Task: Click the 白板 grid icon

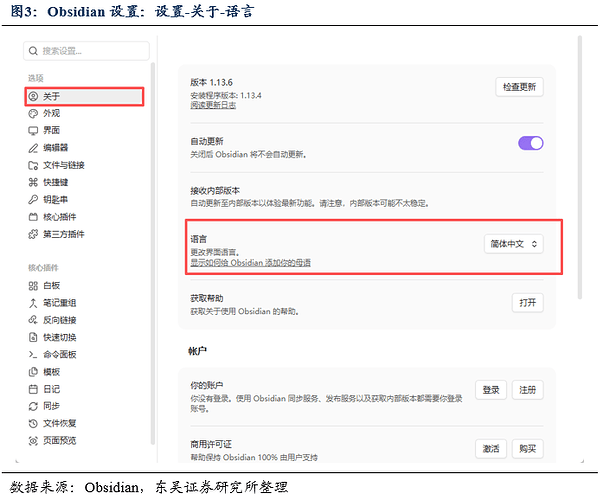Action: click(33, 286)
